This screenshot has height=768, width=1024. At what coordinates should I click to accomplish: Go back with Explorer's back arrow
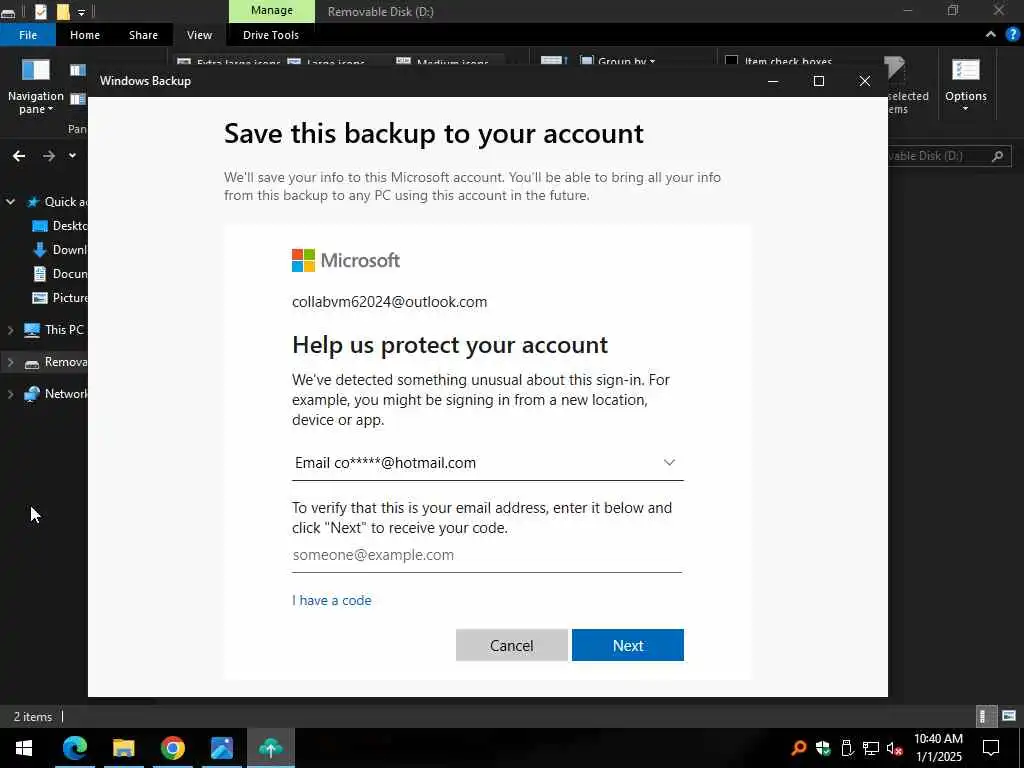(19, 155)
